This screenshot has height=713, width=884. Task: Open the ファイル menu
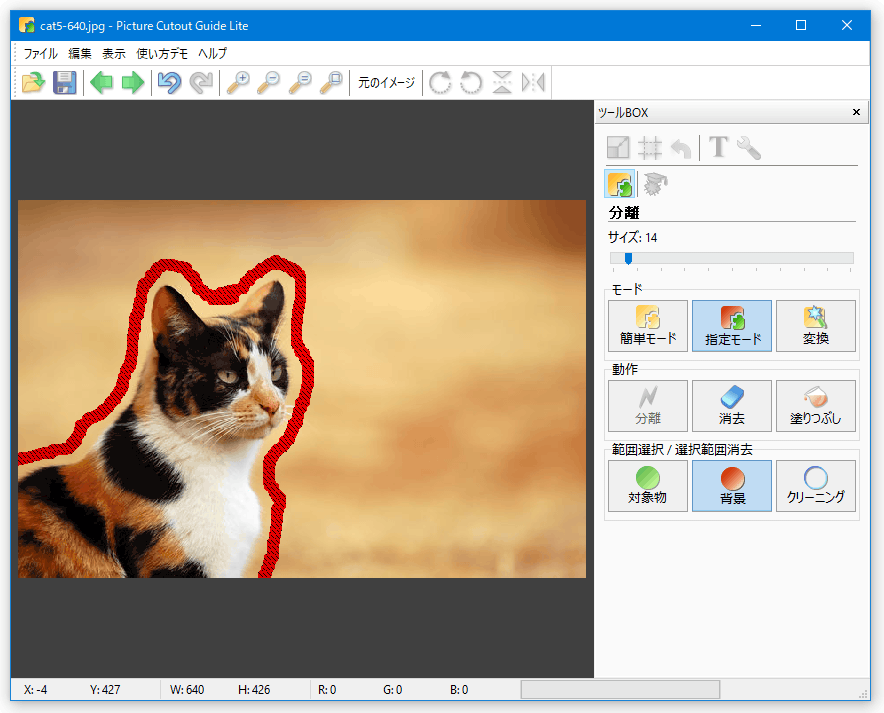[x=41, y=54]
